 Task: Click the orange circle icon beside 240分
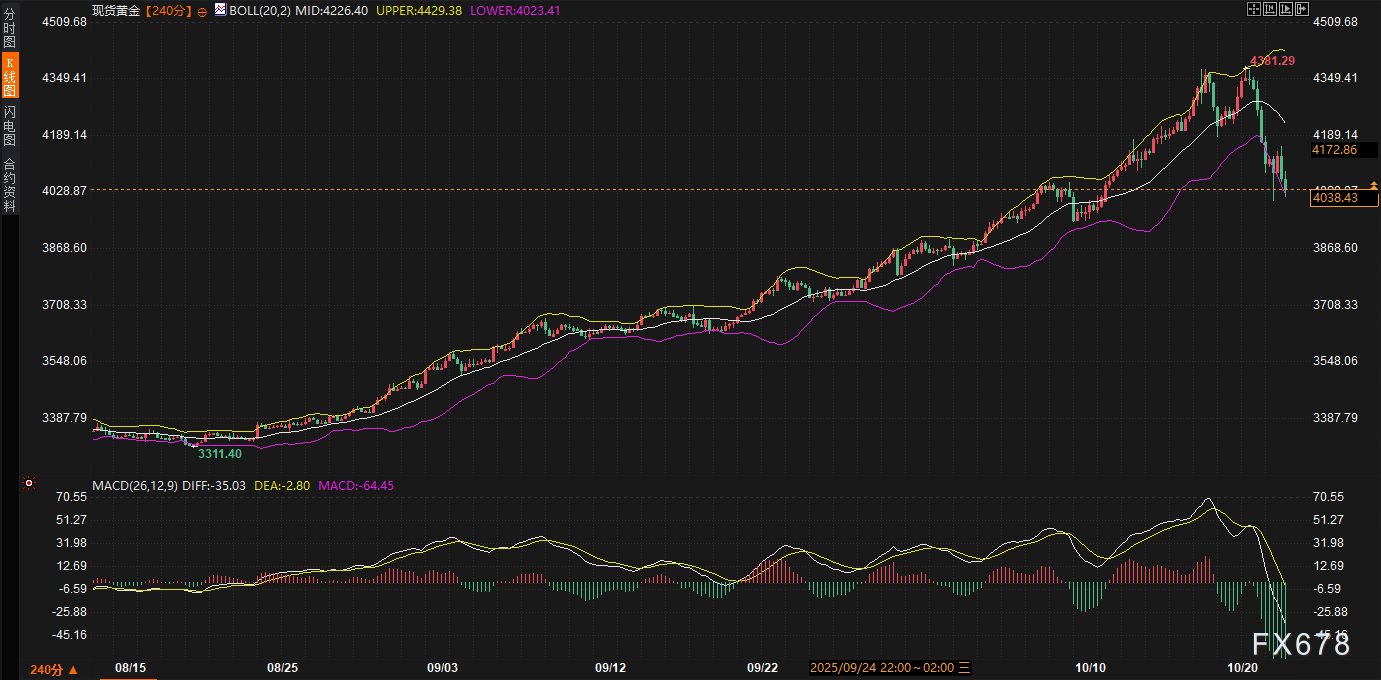[202, 10]
